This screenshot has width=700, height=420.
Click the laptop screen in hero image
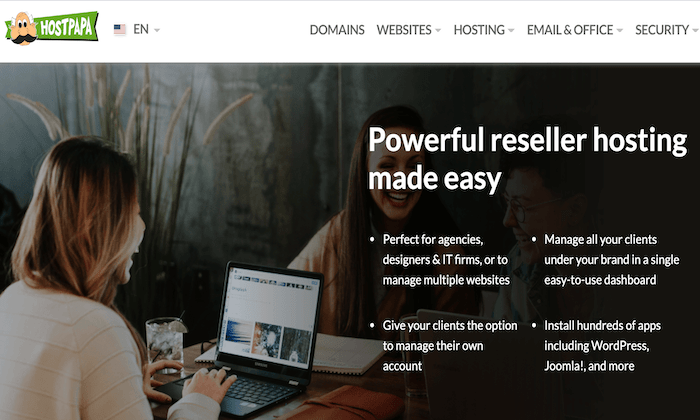pyautogui.click(x=269, y=319)
